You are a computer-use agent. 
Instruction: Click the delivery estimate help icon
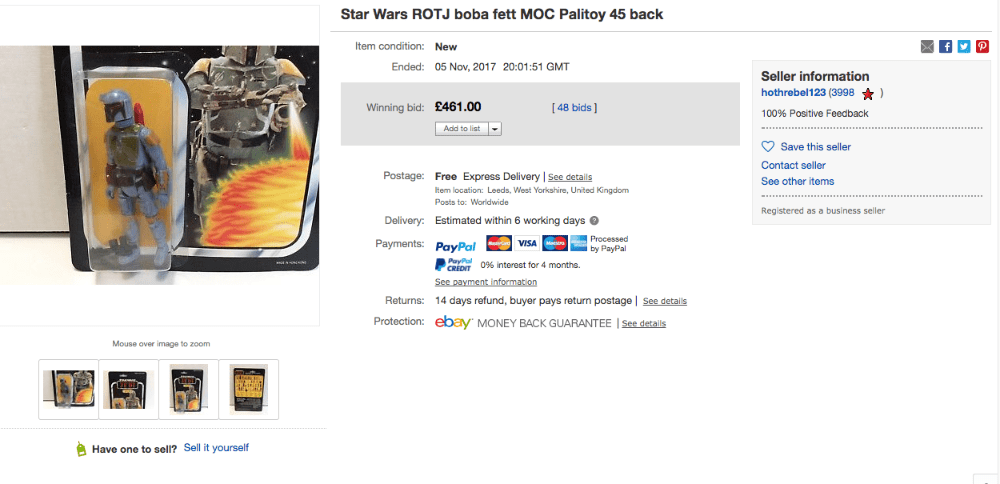(x=594, y=221)
